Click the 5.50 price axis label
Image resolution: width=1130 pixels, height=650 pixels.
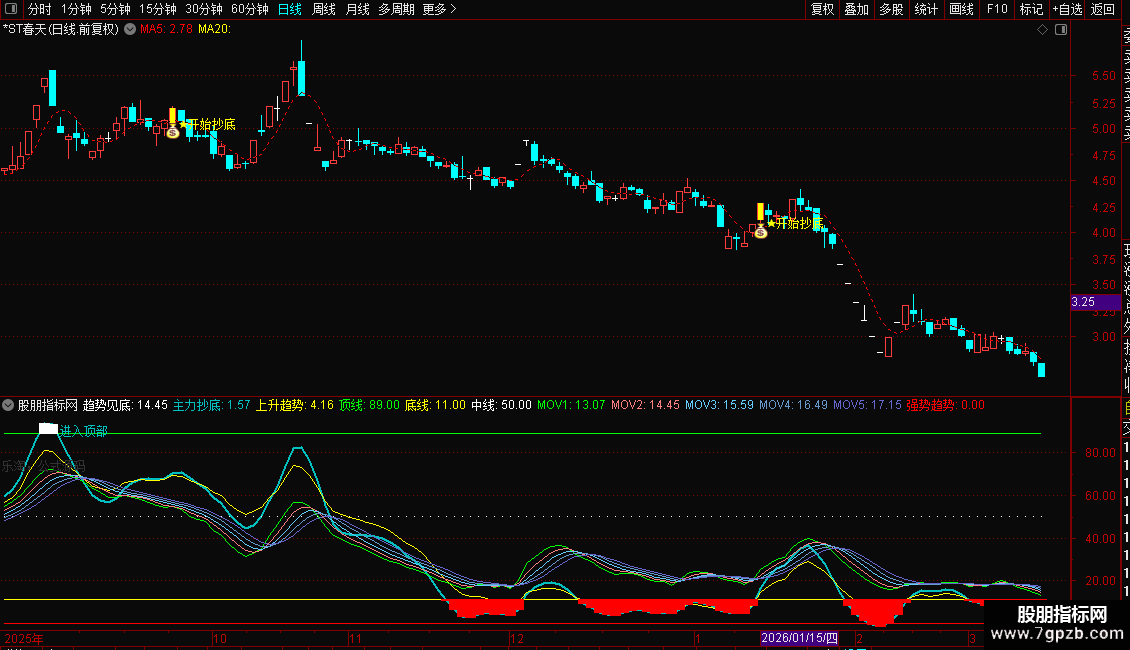coord(1103,76)
